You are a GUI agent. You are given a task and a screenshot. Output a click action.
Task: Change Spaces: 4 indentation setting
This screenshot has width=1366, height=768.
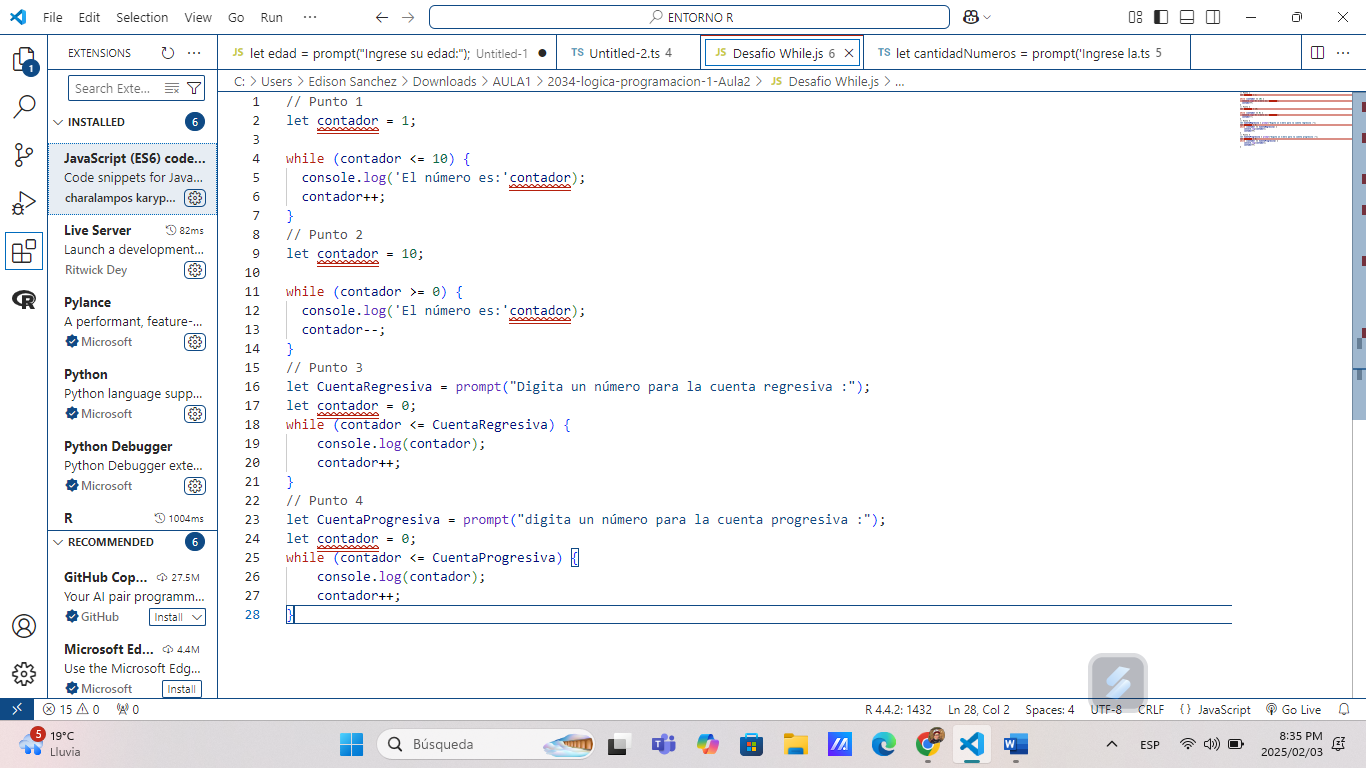tap(1050, 709)
